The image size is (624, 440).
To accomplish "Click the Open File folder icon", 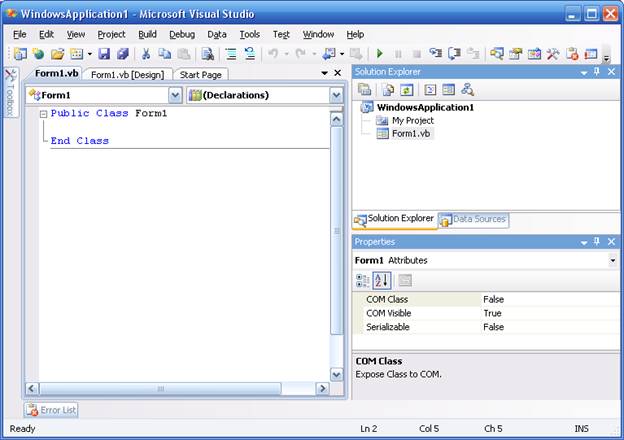I will pyautogui.click(x=57, y=53).
